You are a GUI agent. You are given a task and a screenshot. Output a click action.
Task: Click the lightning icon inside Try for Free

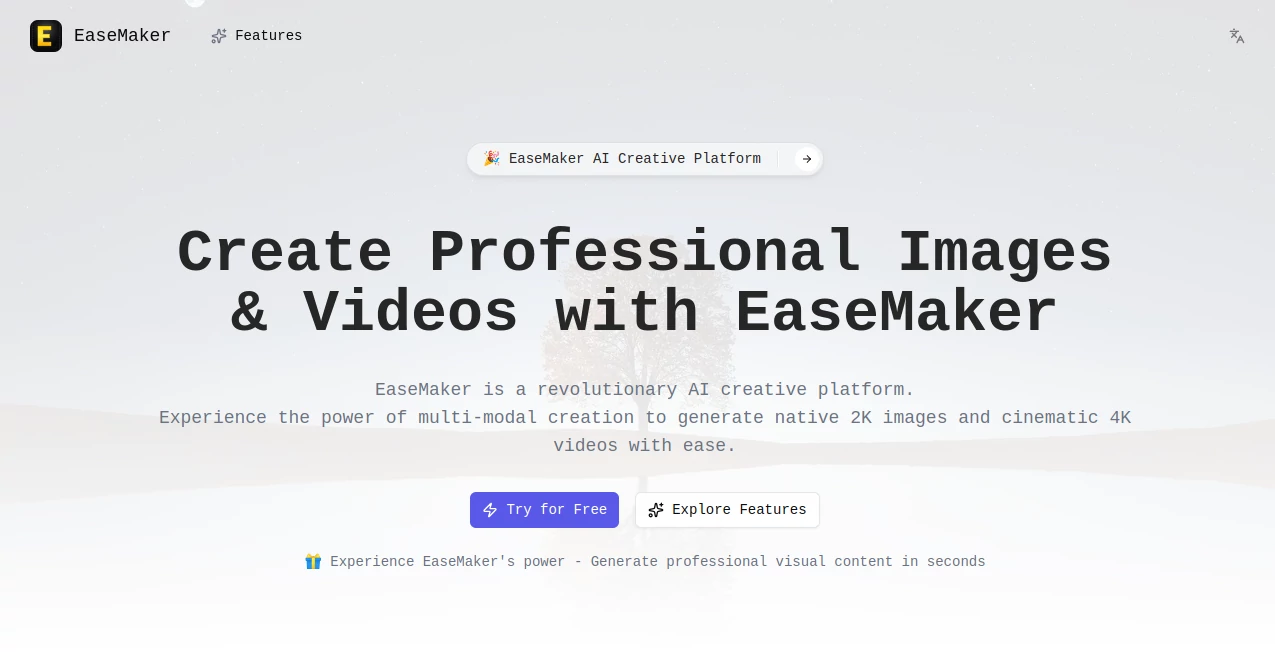(x=490, y=510)
